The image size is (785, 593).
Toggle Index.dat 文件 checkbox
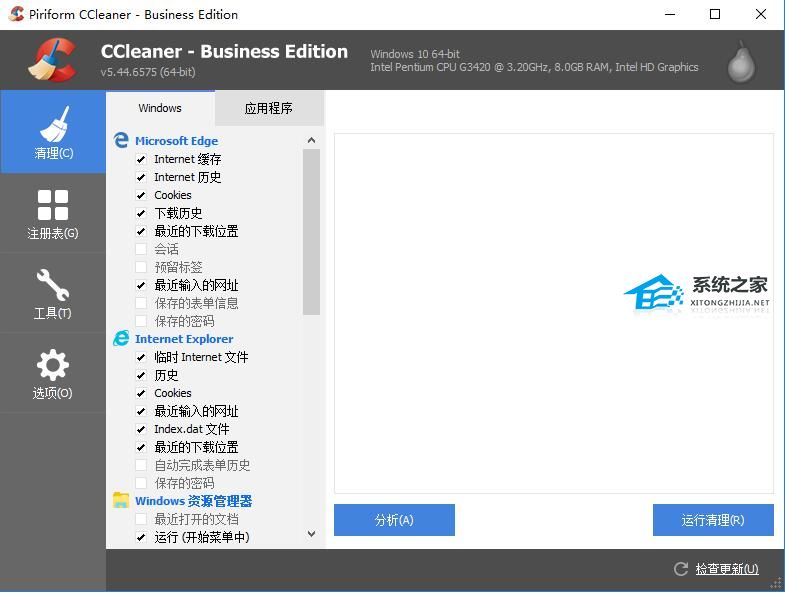[x=141, y=429]
